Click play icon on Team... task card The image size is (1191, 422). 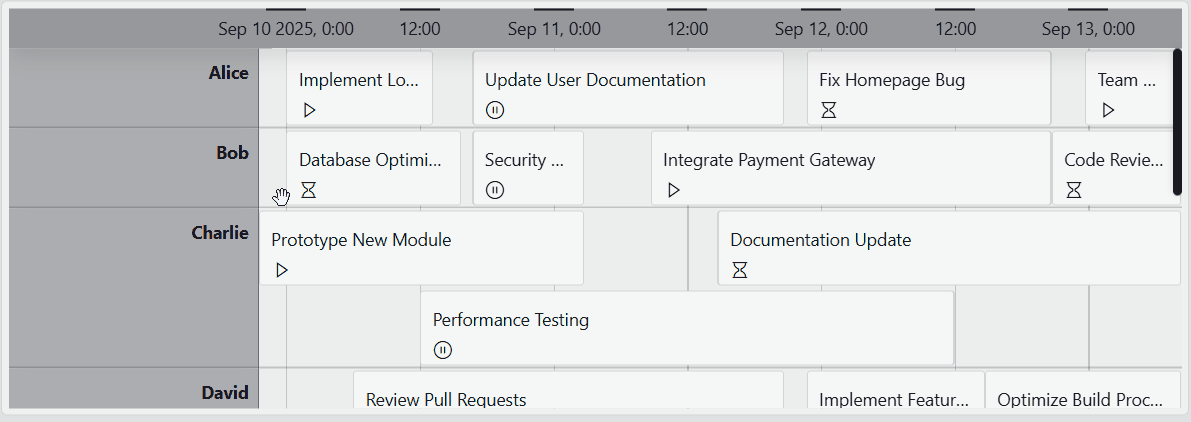[x=1108, y=110]
